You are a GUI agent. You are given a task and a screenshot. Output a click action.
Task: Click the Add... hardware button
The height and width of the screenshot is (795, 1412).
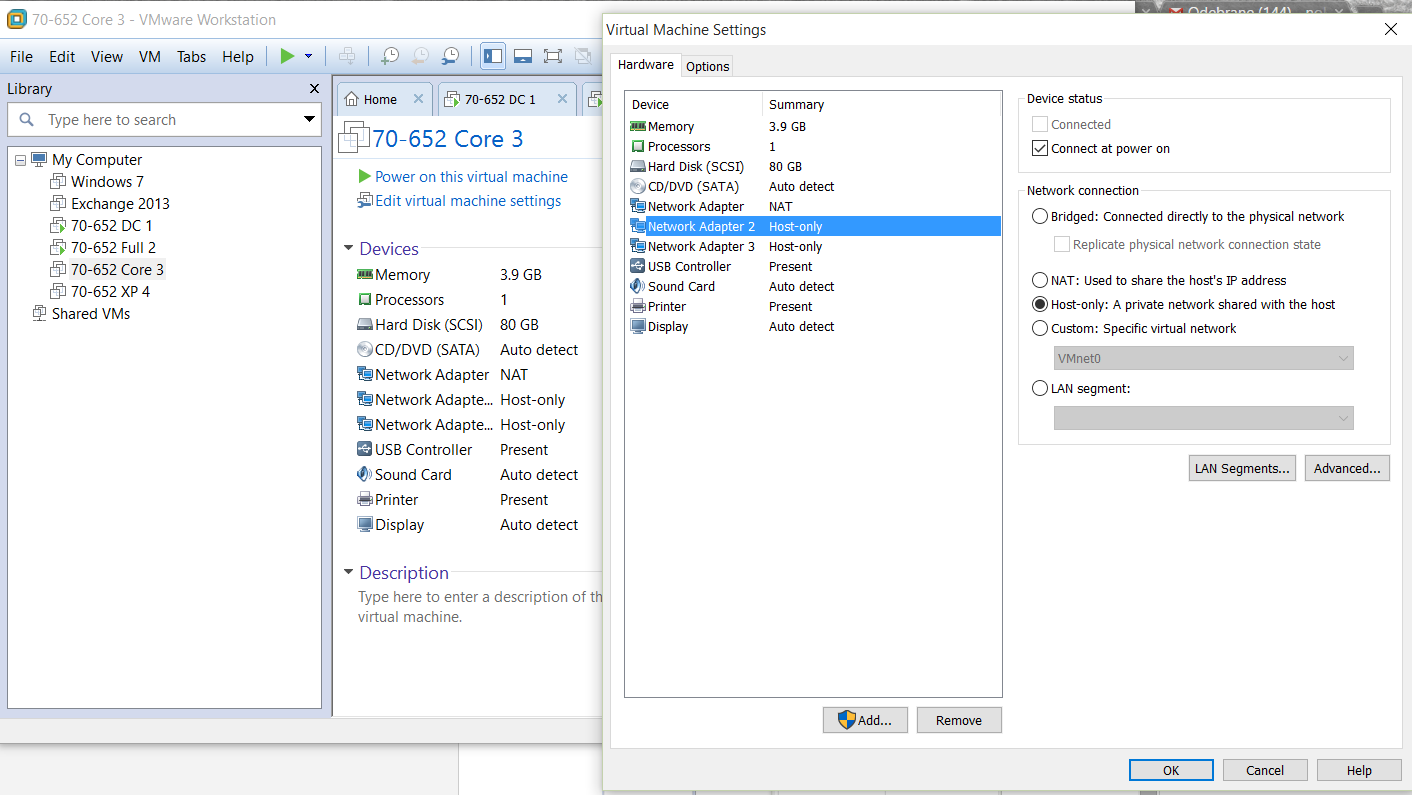[x=865, y=720]
